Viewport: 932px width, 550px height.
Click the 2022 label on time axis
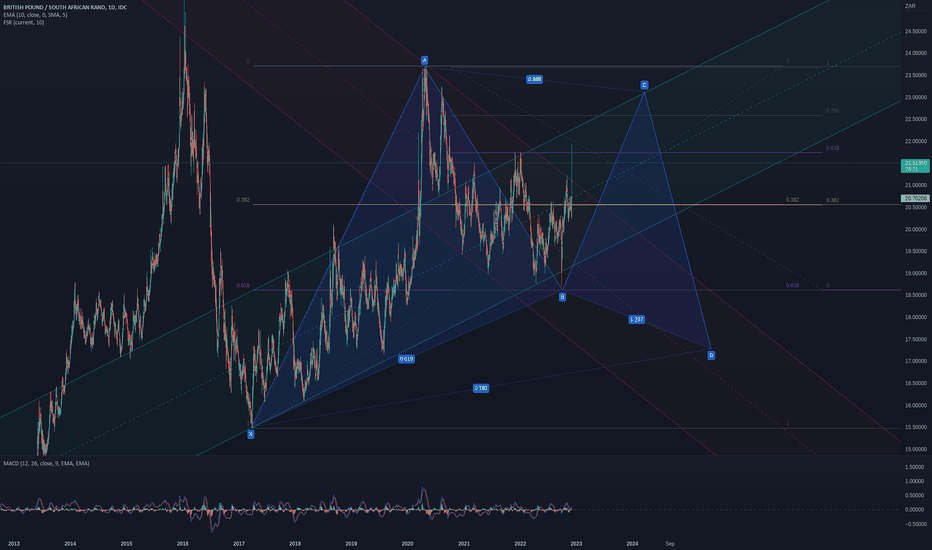(x=520, y=543)
